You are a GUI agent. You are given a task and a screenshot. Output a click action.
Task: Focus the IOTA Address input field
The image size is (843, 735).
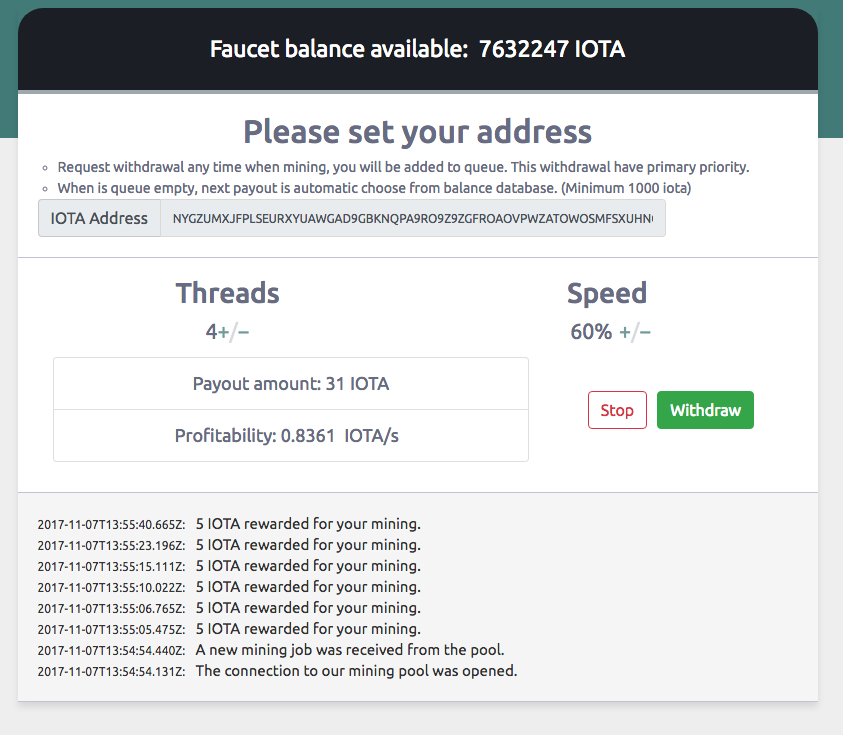coord(413,218)
